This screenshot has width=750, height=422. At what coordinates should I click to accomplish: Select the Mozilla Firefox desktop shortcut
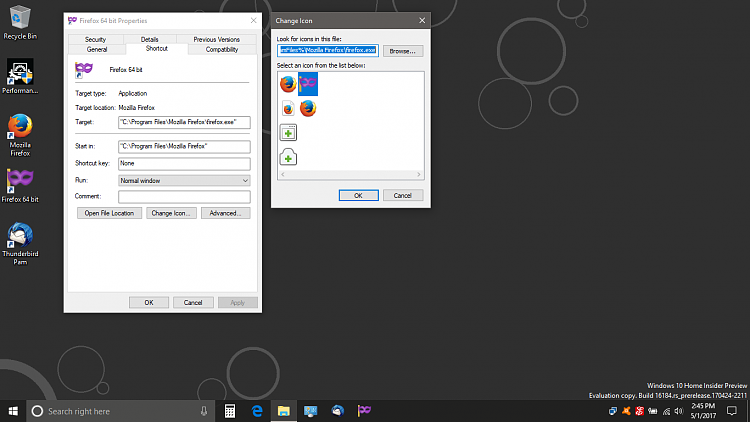(x=20, y=135)
